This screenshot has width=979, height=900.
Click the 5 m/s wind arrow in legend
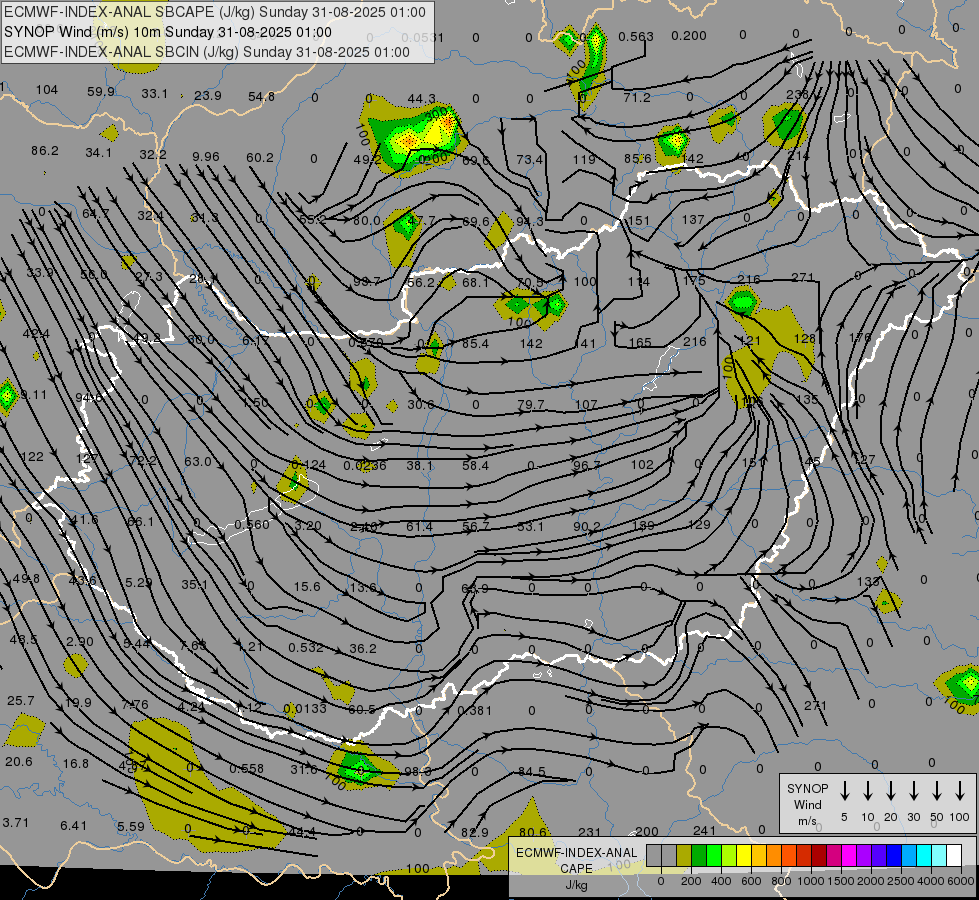[x=844, y=791]
